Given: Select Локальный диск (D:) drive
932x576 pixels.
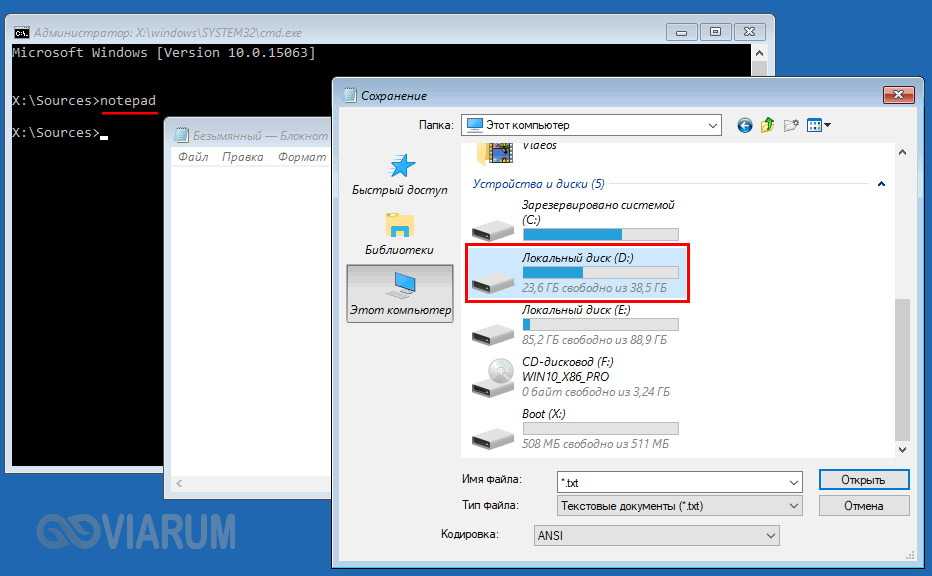Looking at the screenshot, I should [578, 273].
